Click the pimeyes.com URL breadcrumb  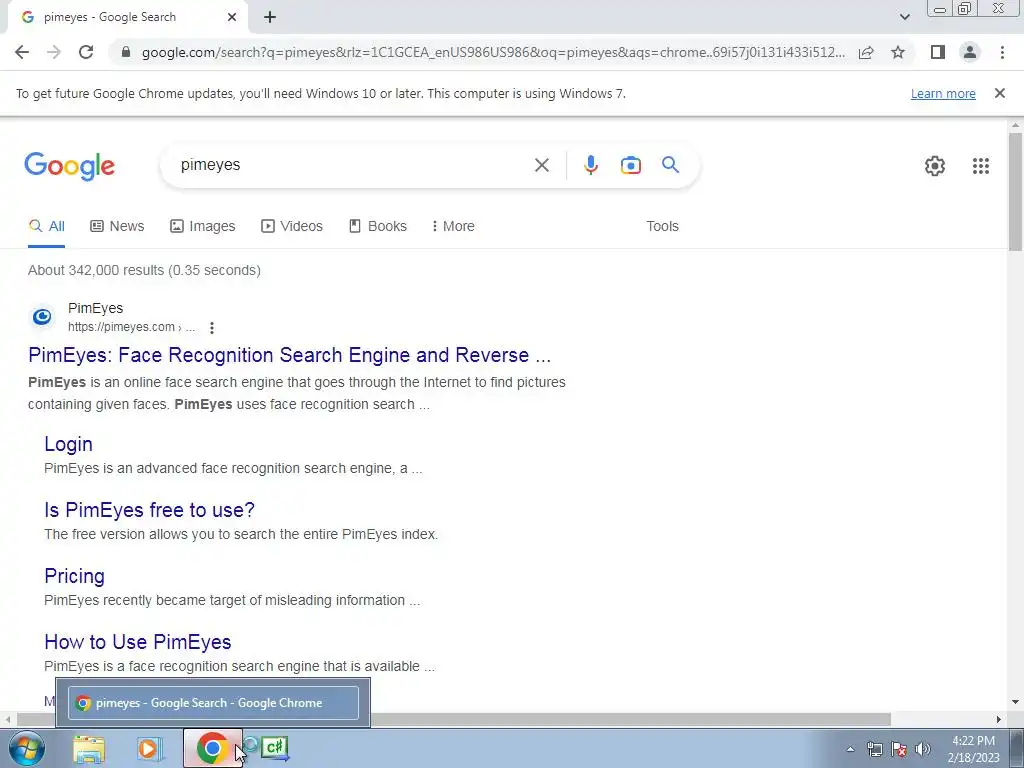coord(131,327)
